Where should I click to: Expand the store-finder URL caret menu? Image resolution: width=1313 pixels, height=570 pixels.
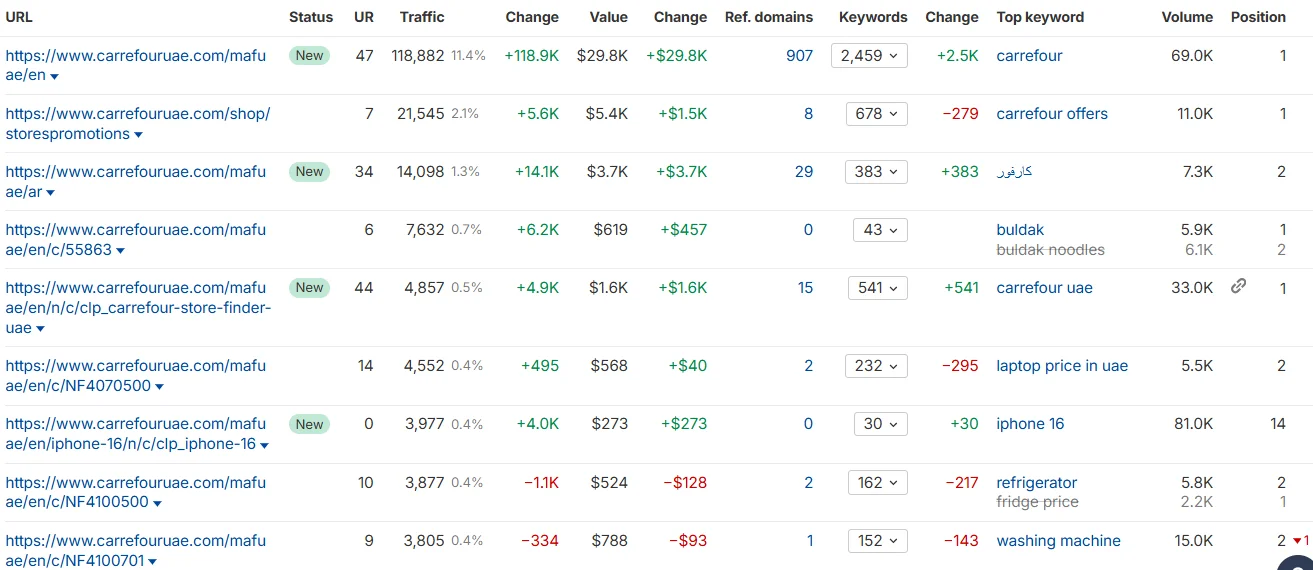point(40,329)
